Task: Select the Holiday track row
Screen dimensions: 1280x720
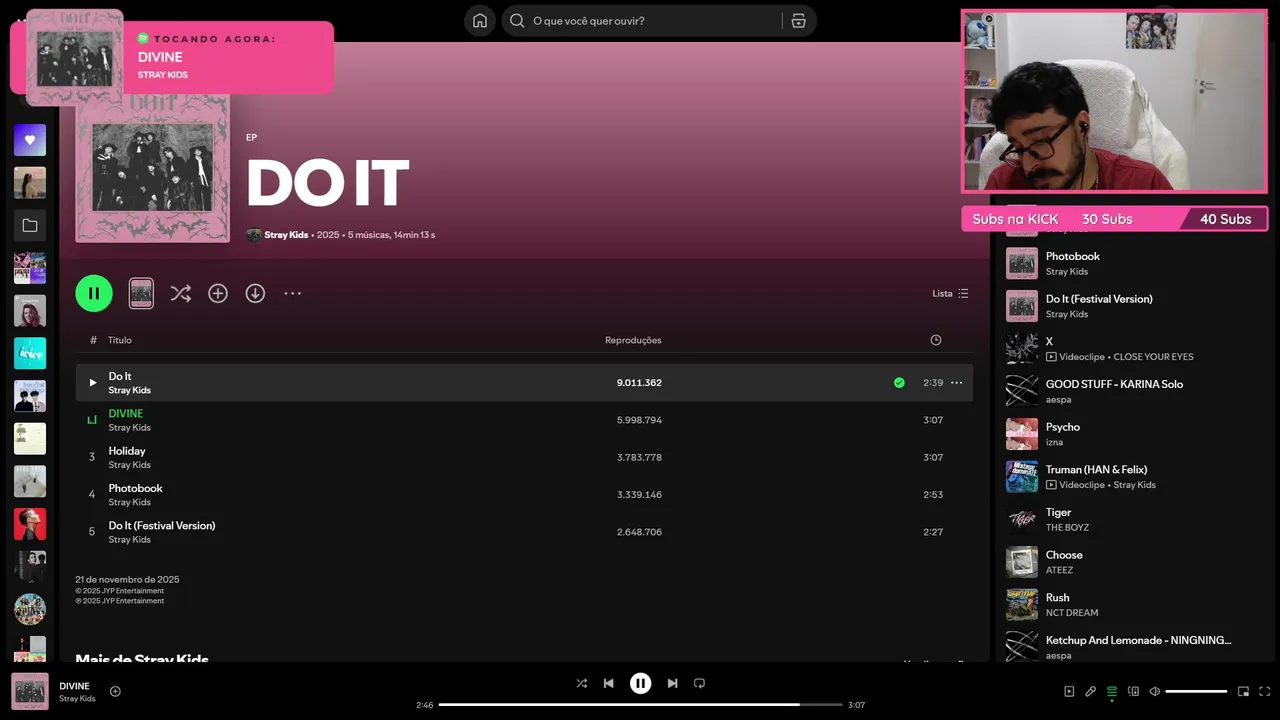Action: (x=524, y=457)
